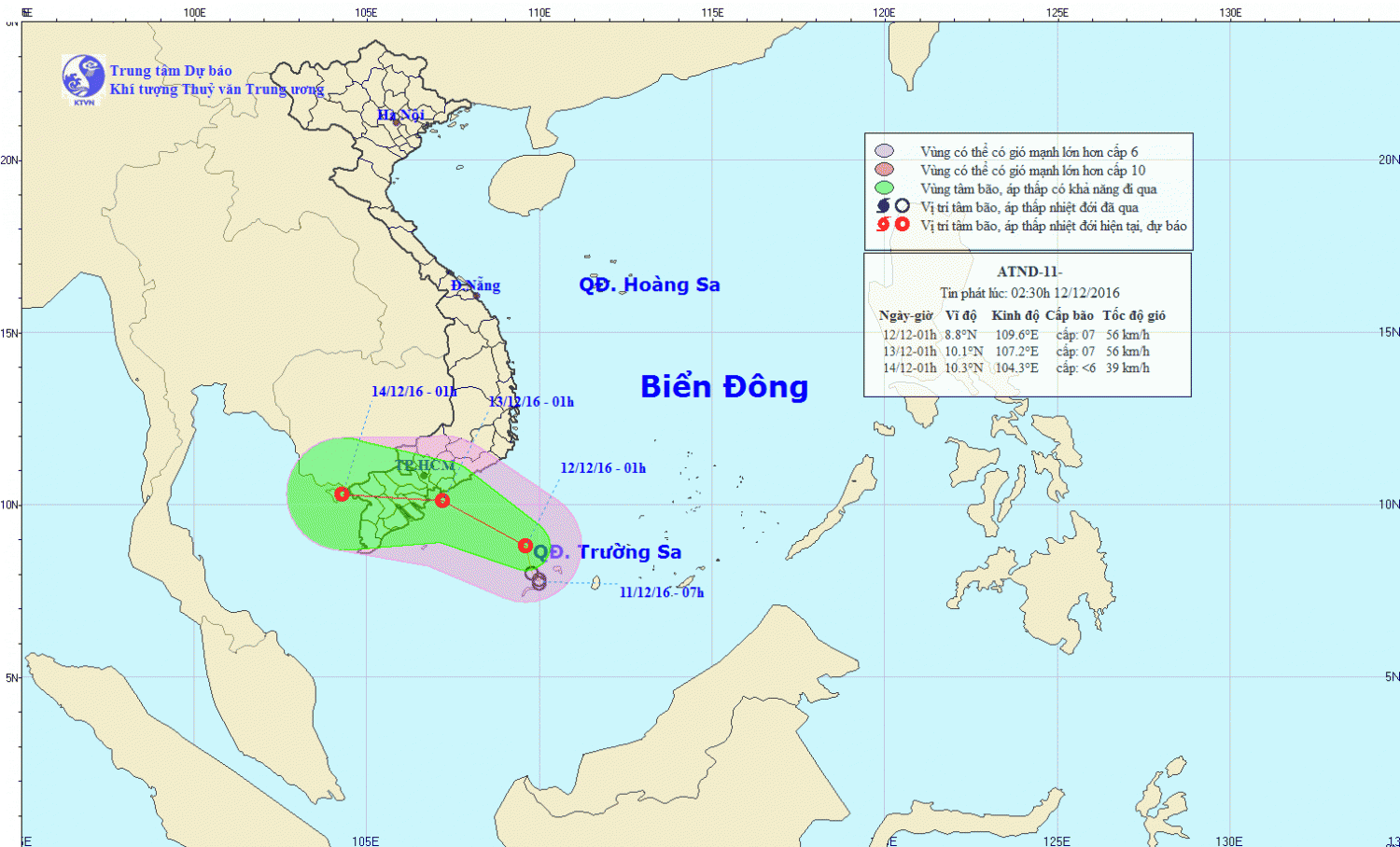
Task: Click the '12/12/16 - 01h' date label
Action: [x=603, y=468]
